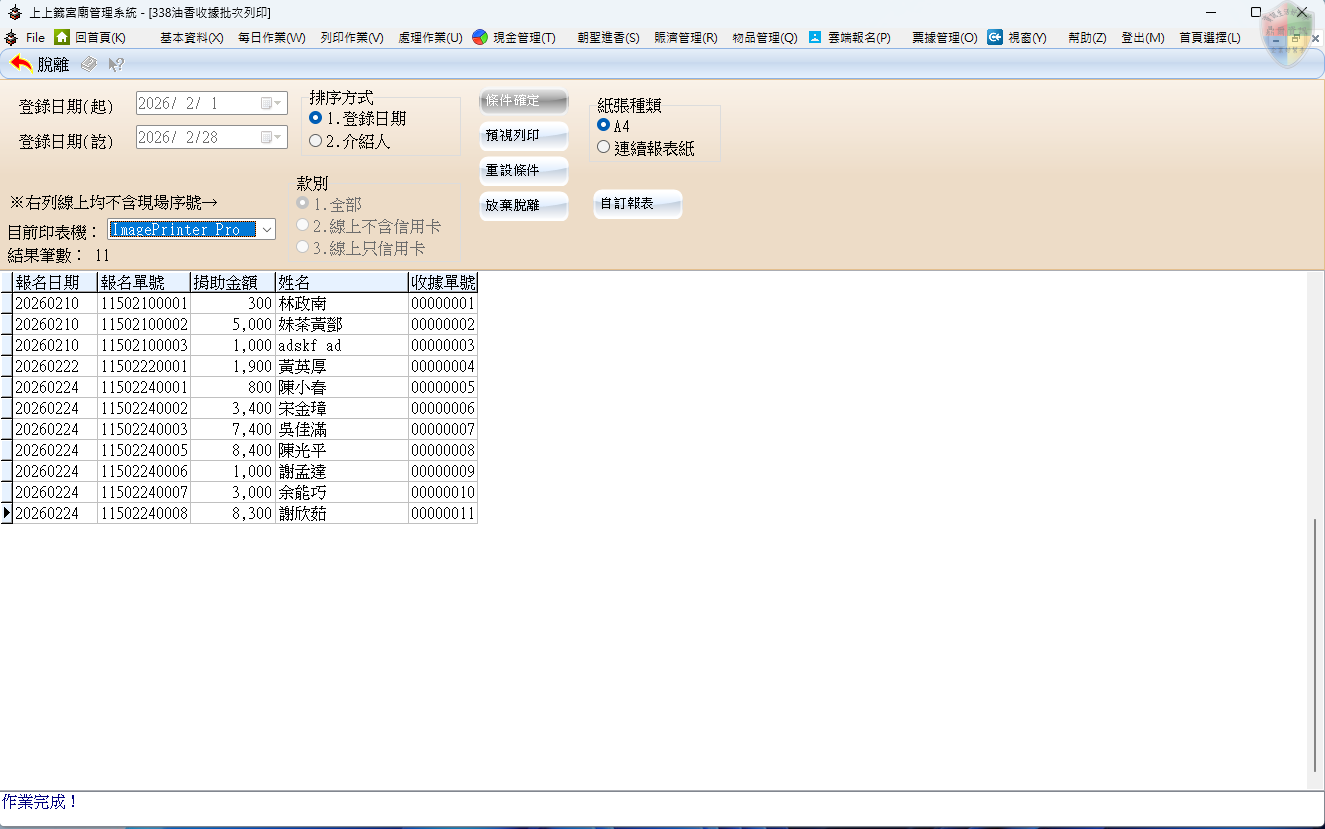The image size is (1325, 829).
Task: Select the 1.登錄日期 sort option
Action: (x=316, y=119)
